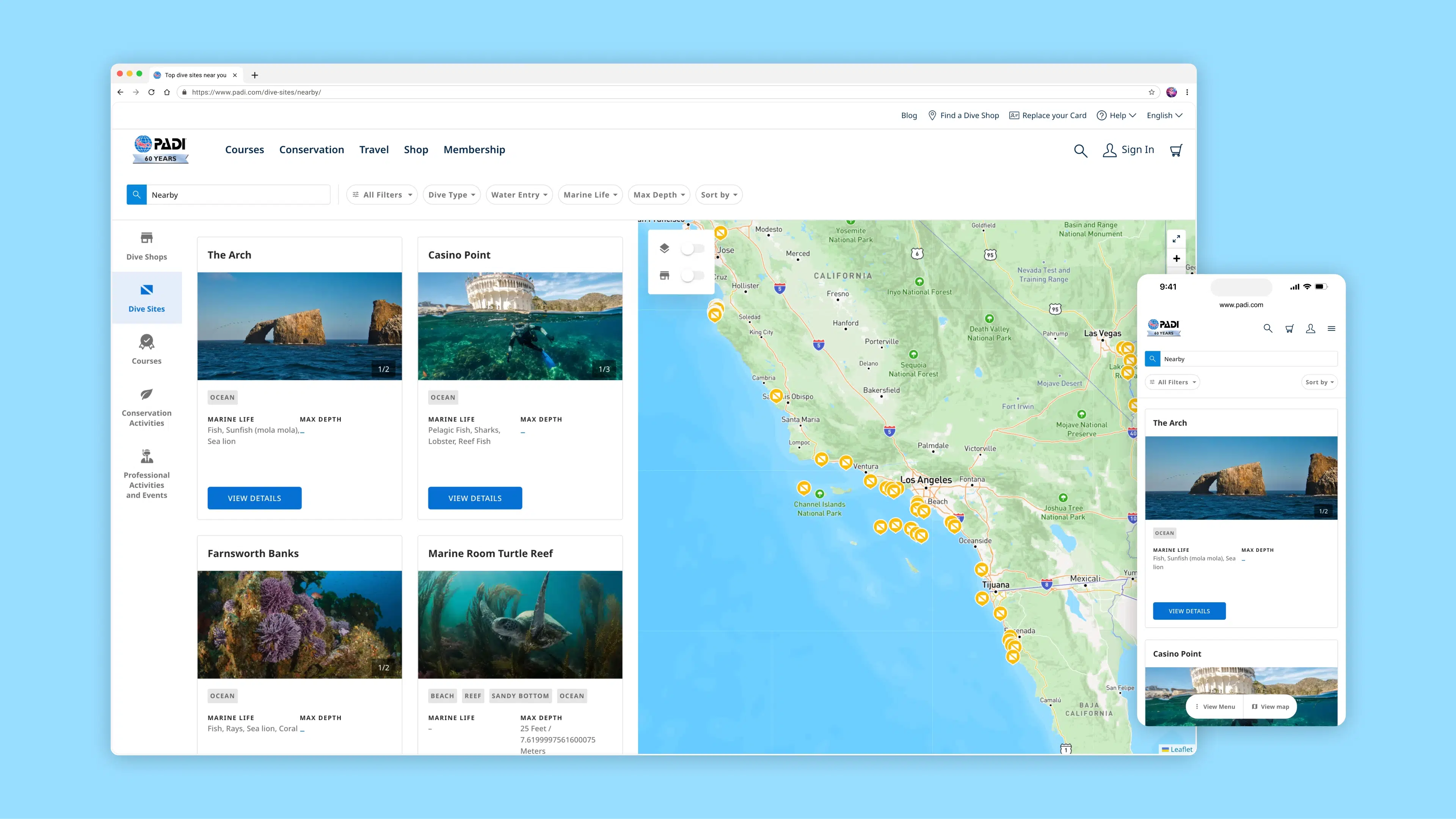Open mobile account profile icon
The width and height of the screenshot is (1456, 819).
[x=1310, y=329]
